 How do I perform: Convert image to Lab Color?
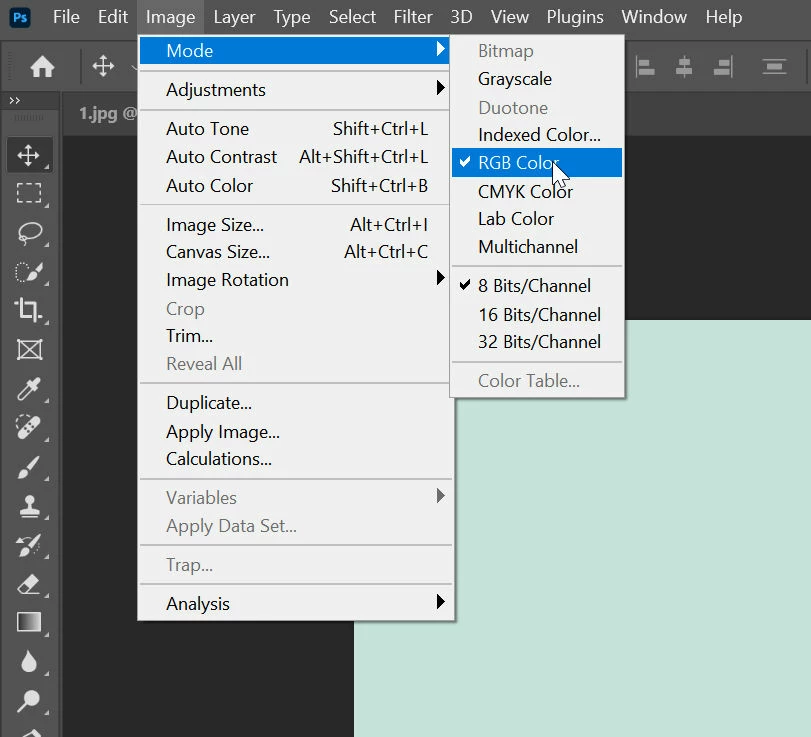537,219
